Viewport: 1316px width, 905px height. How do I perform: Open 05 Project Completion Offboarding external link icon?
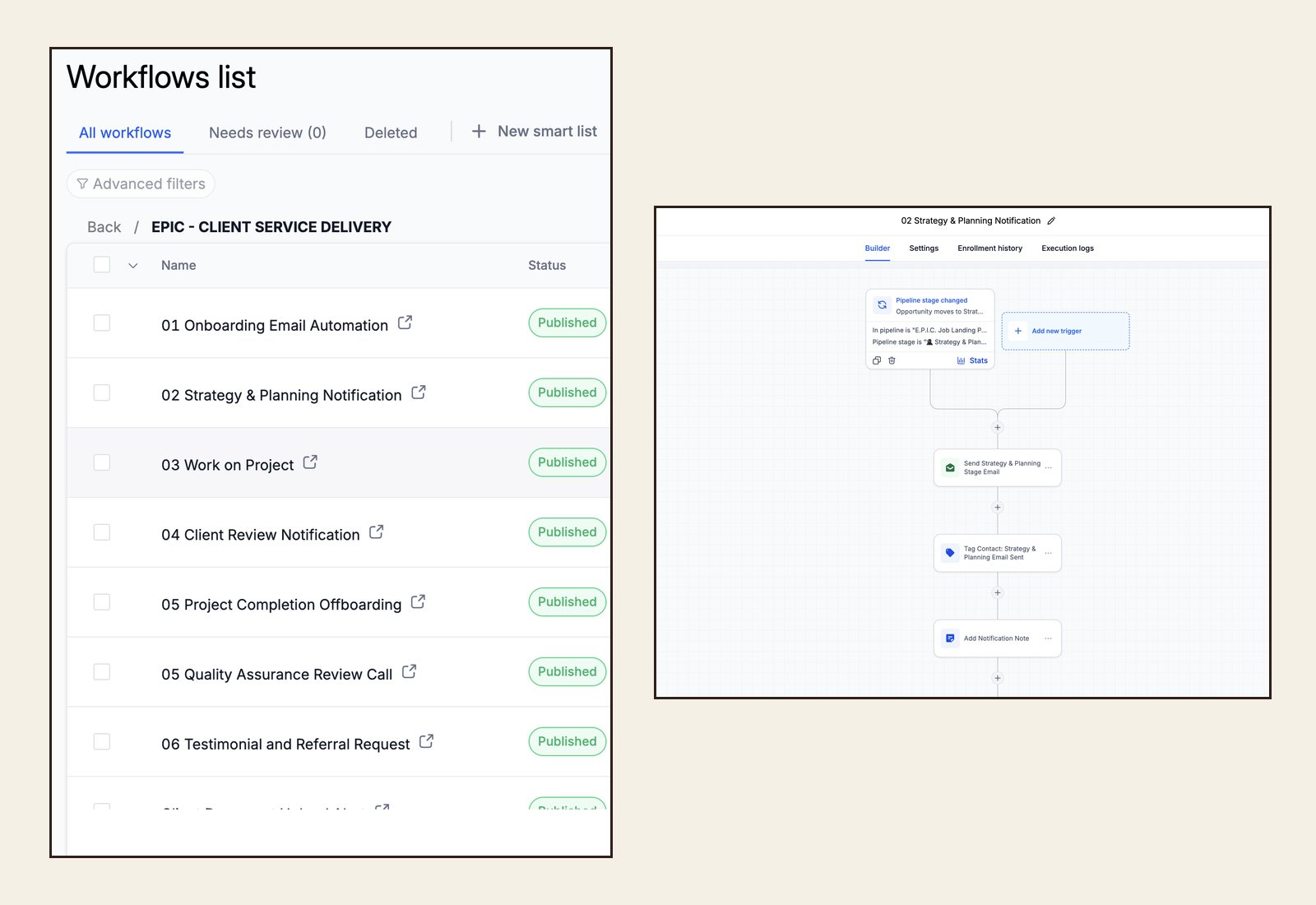(419, 602)
